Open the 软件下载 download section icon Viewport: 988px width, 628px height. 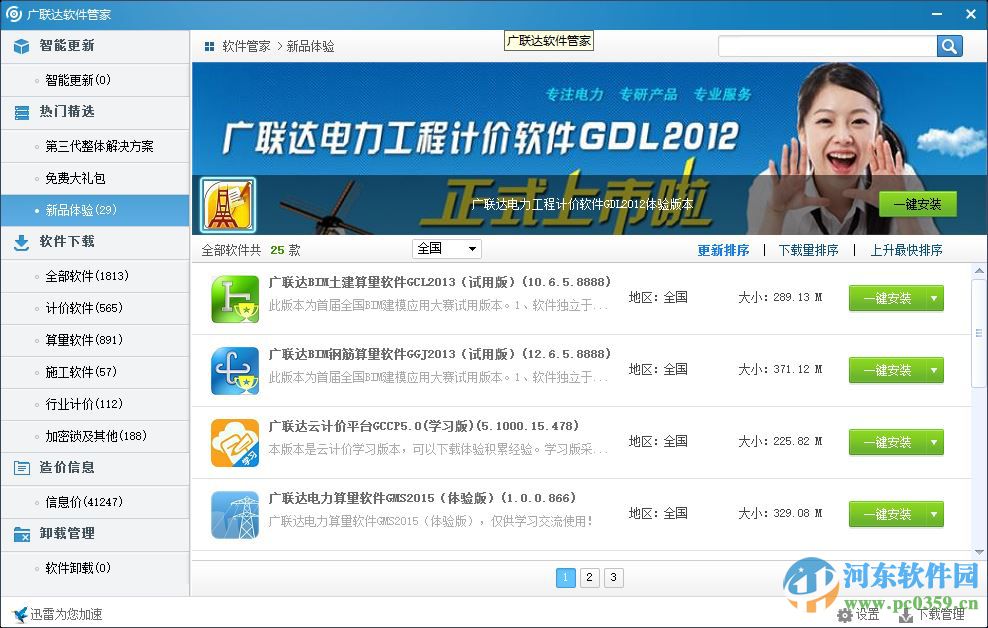21,242
